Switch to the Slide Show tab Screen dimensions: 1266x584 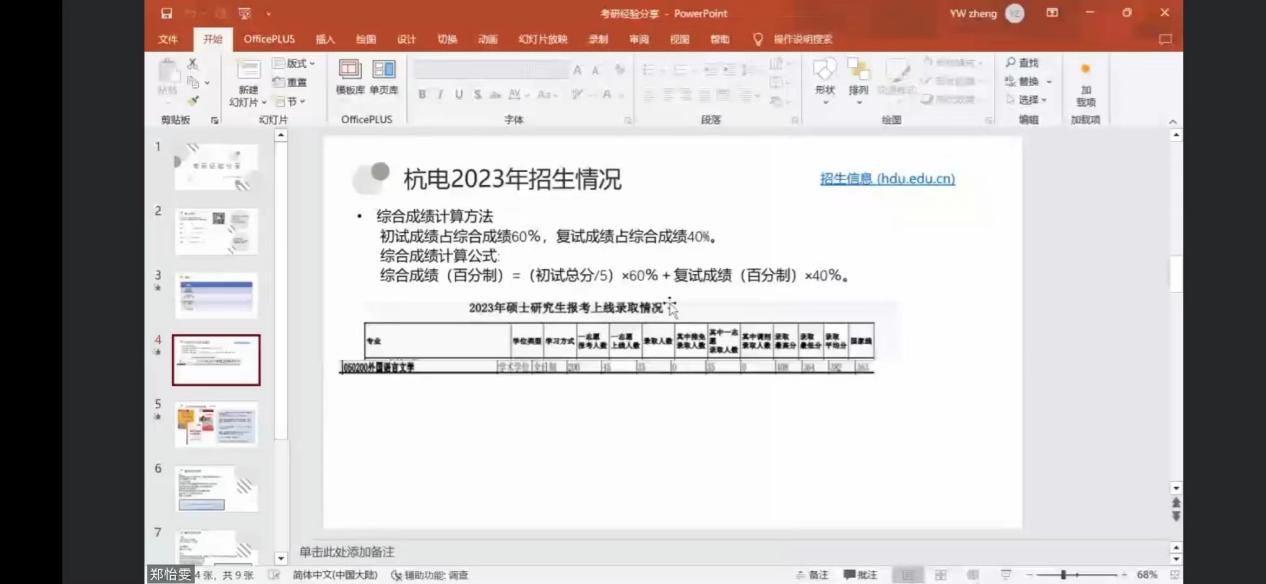tap(542, 39)
